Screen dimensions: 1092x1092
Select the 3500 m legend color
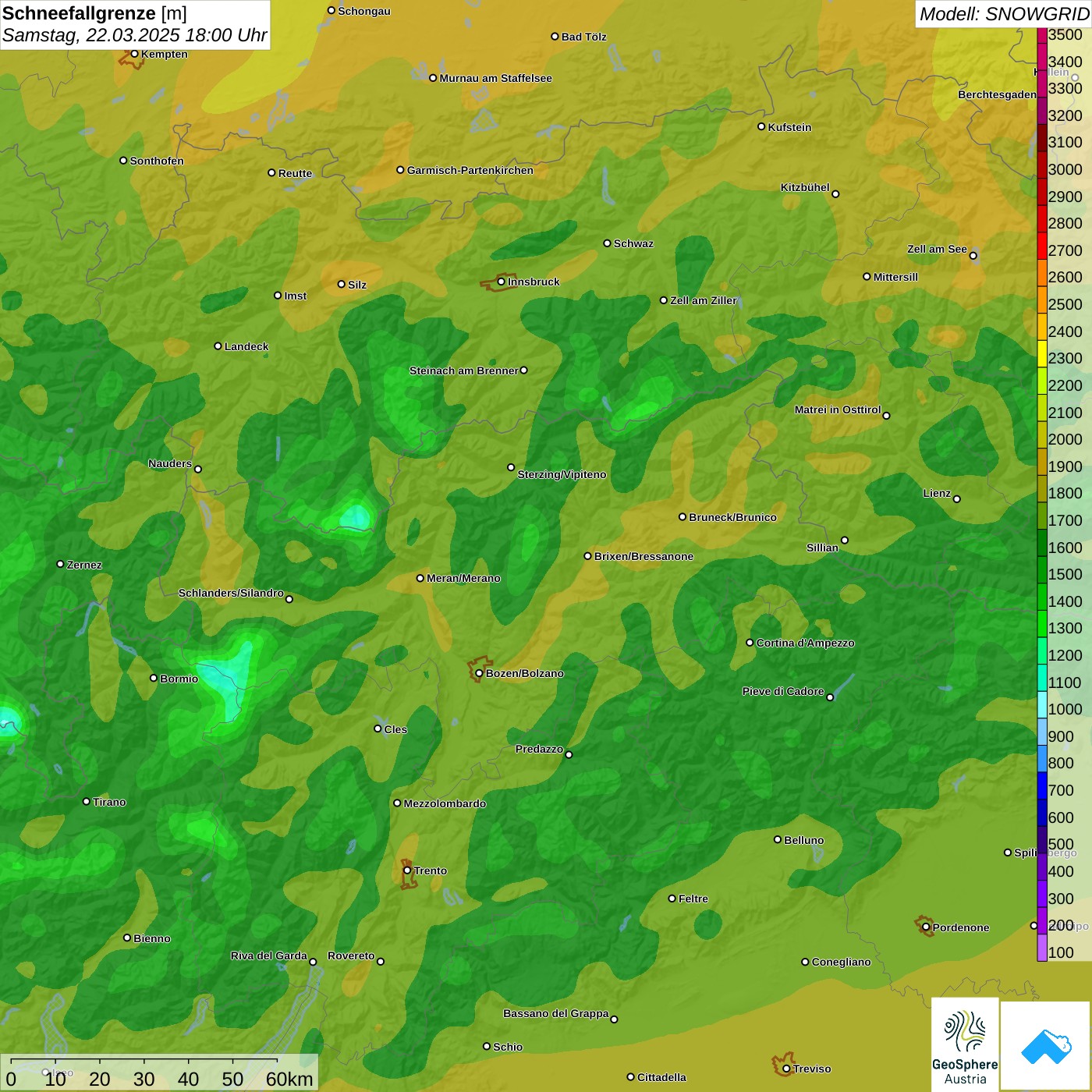tap(1042, 35)
